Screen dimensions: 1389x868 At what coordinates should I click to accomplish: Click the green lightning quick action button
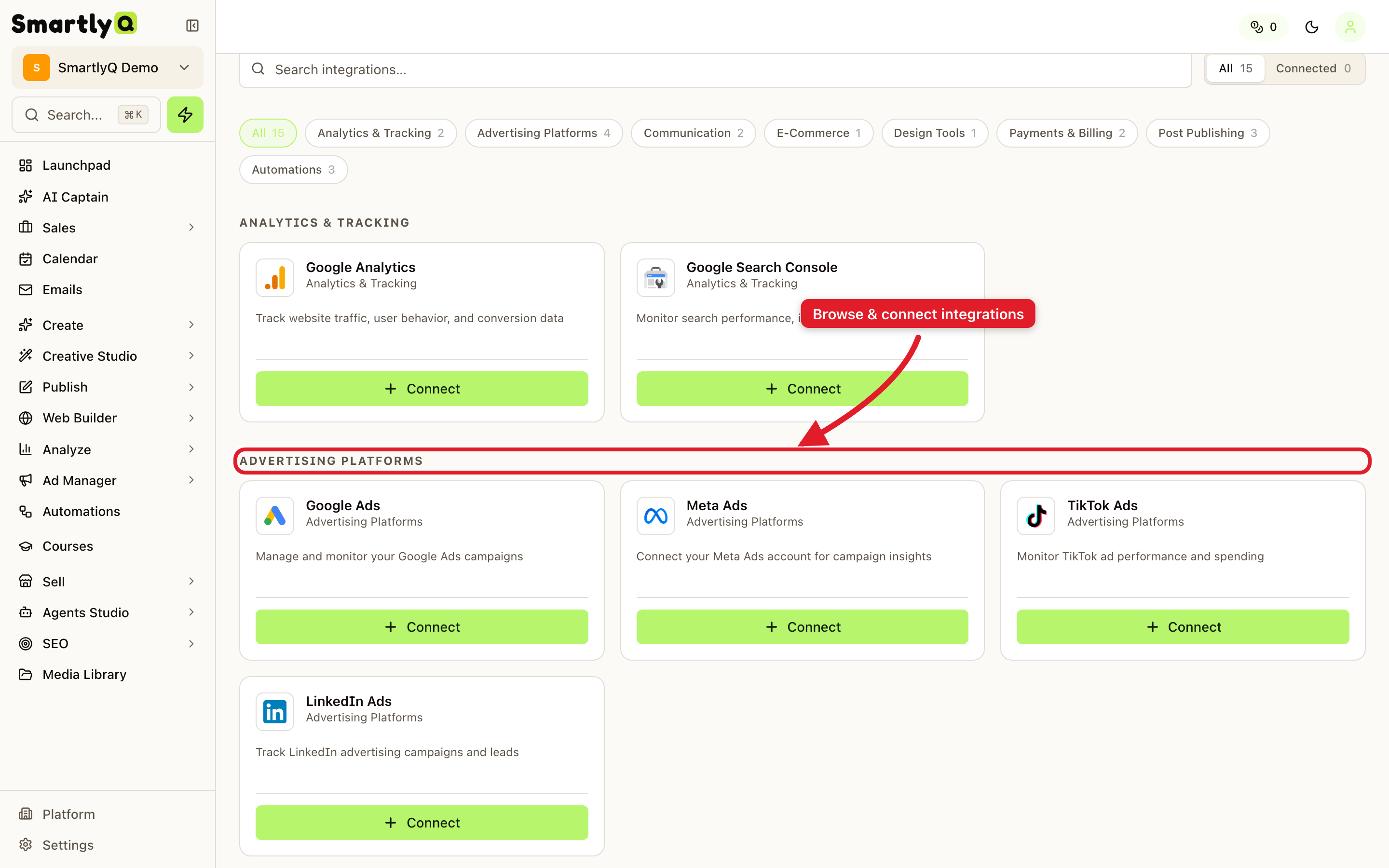[185, 115]
